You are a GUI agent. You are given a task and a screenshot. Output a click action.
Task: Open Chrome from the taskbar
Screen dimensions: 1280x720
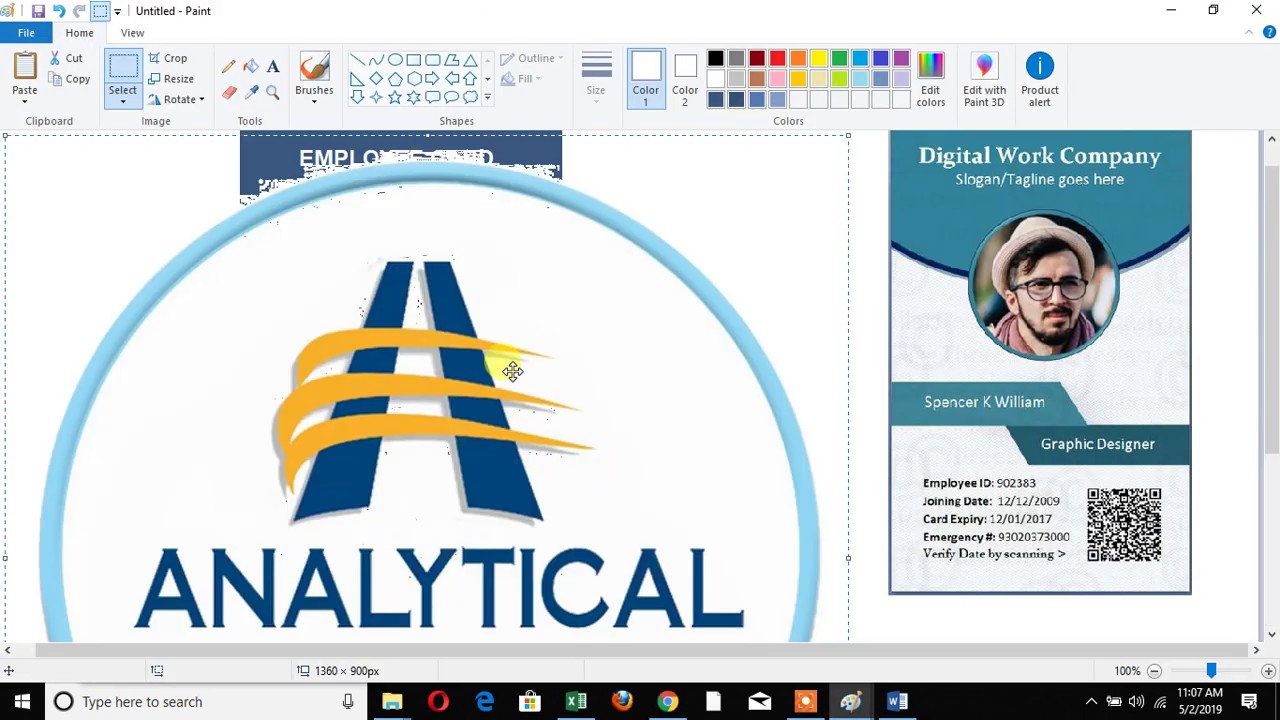pos(667,702)
